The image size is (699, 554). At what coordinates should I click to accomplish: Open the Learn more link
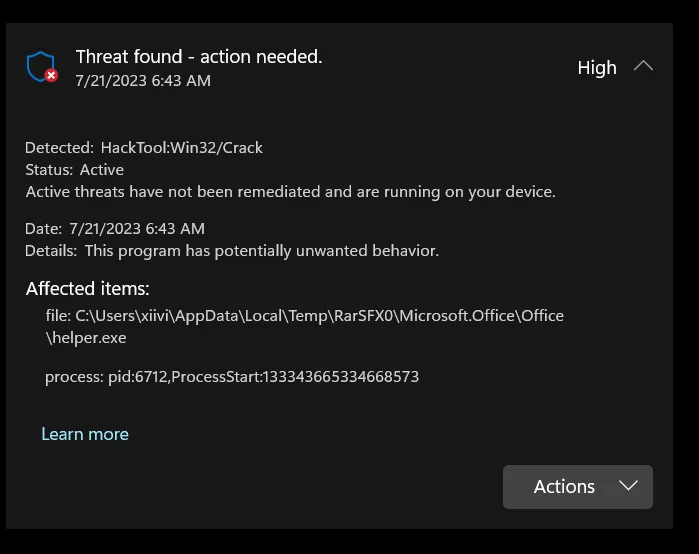pyautogui.click(x=85, y=434)
